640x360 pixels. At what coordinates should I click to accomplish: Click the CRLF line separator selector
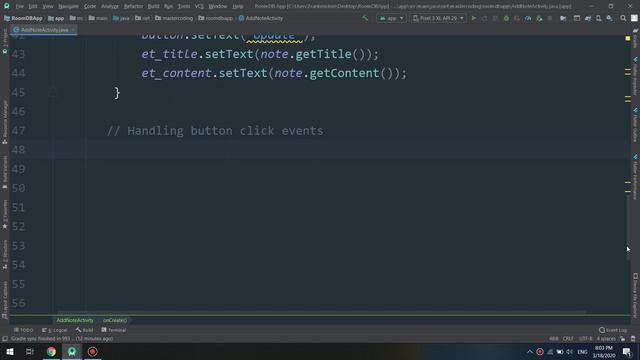tap(568, 338)
